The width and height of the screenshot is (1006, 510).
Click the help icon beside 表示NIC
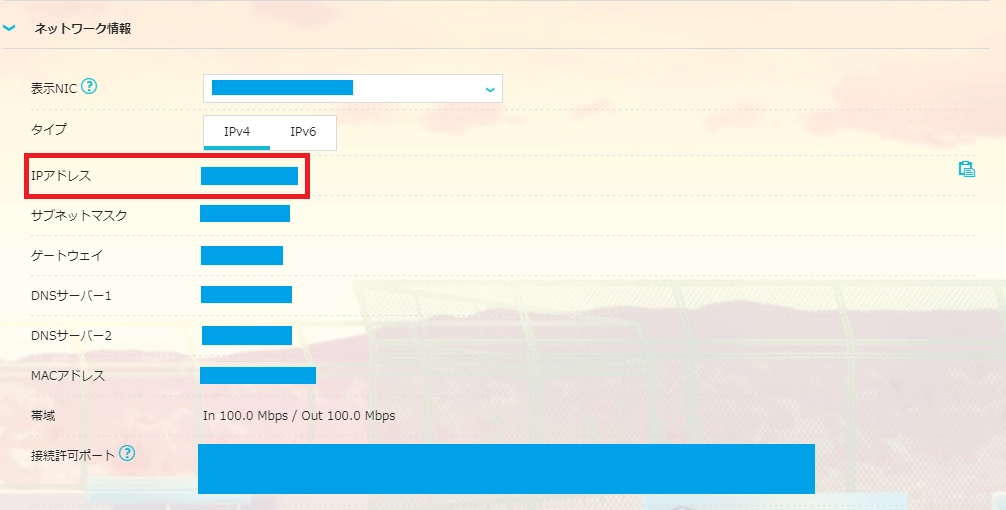click(90, 87)
